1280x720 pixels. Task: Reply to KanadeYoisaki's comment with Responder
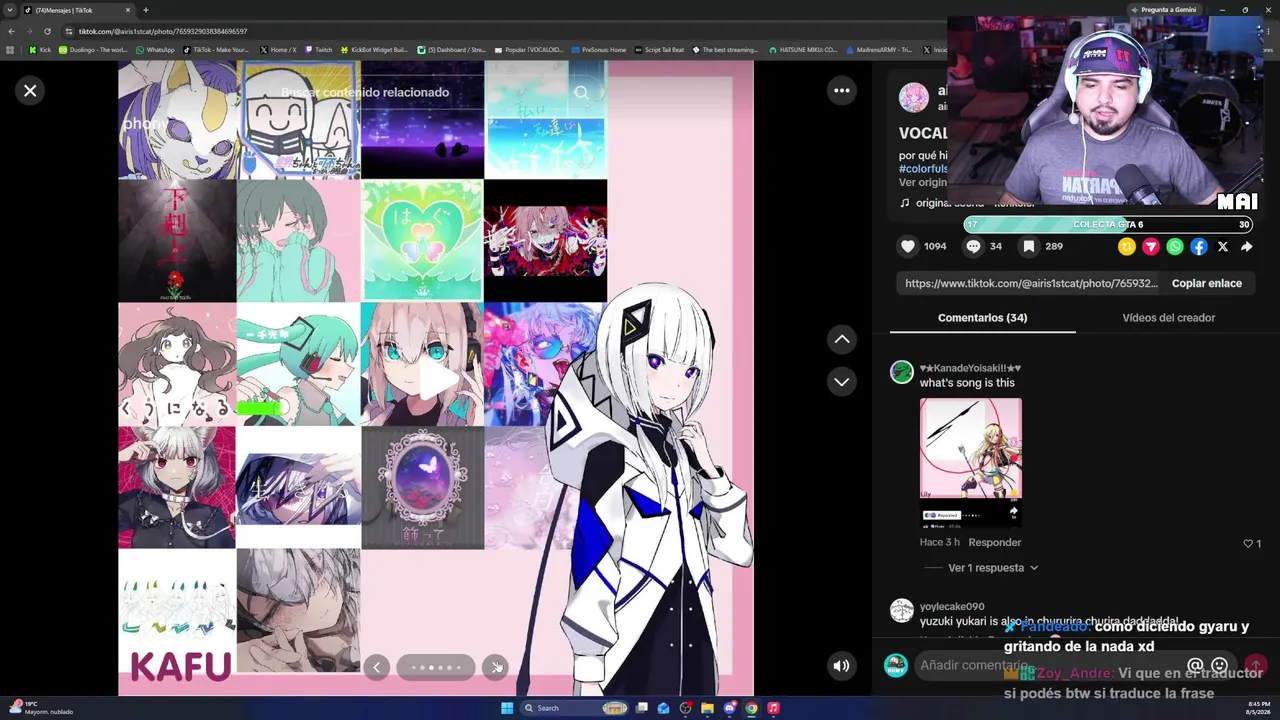[994, 542]
